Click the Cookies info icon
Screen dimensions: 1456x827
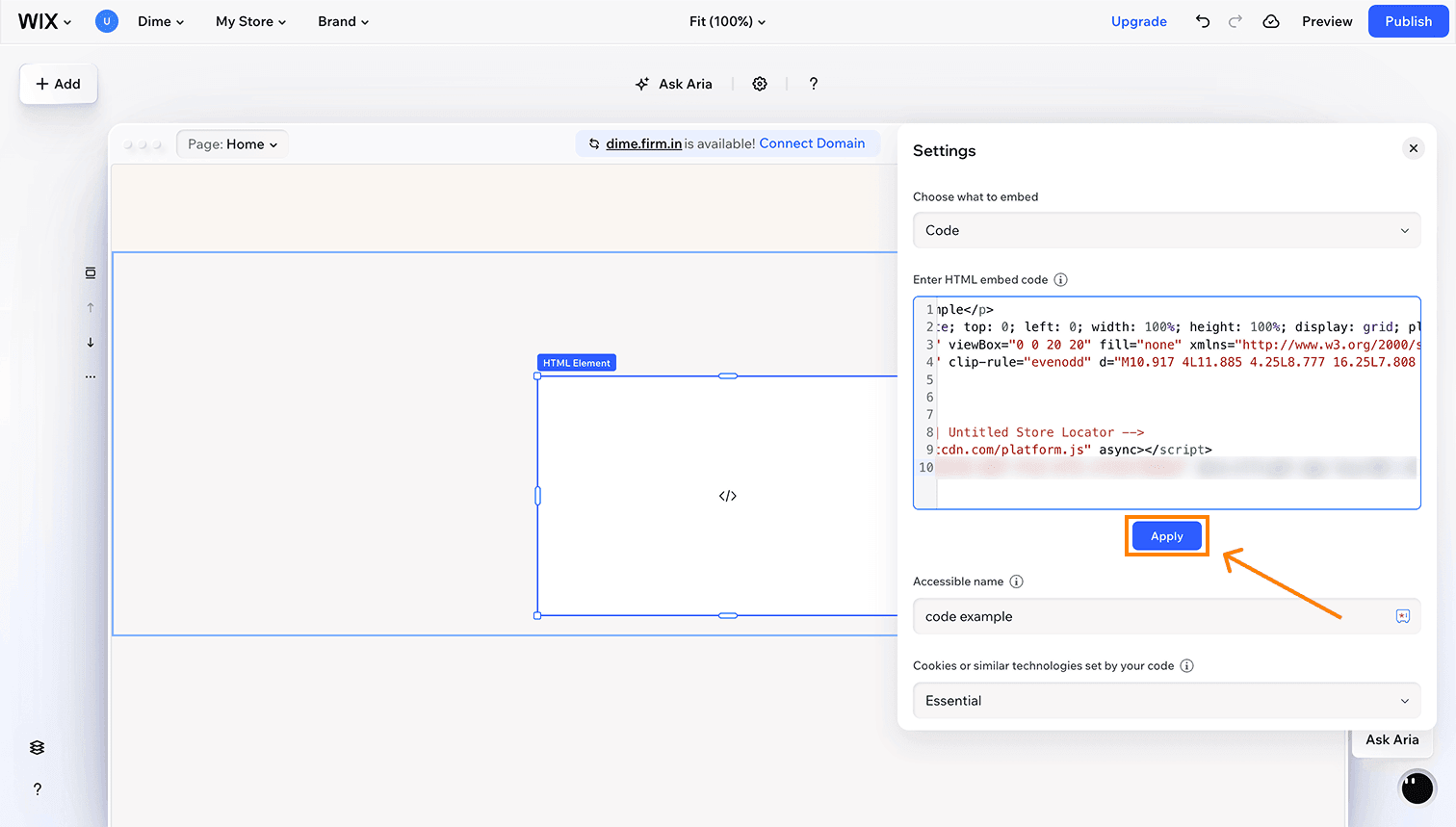(1186, 666)
